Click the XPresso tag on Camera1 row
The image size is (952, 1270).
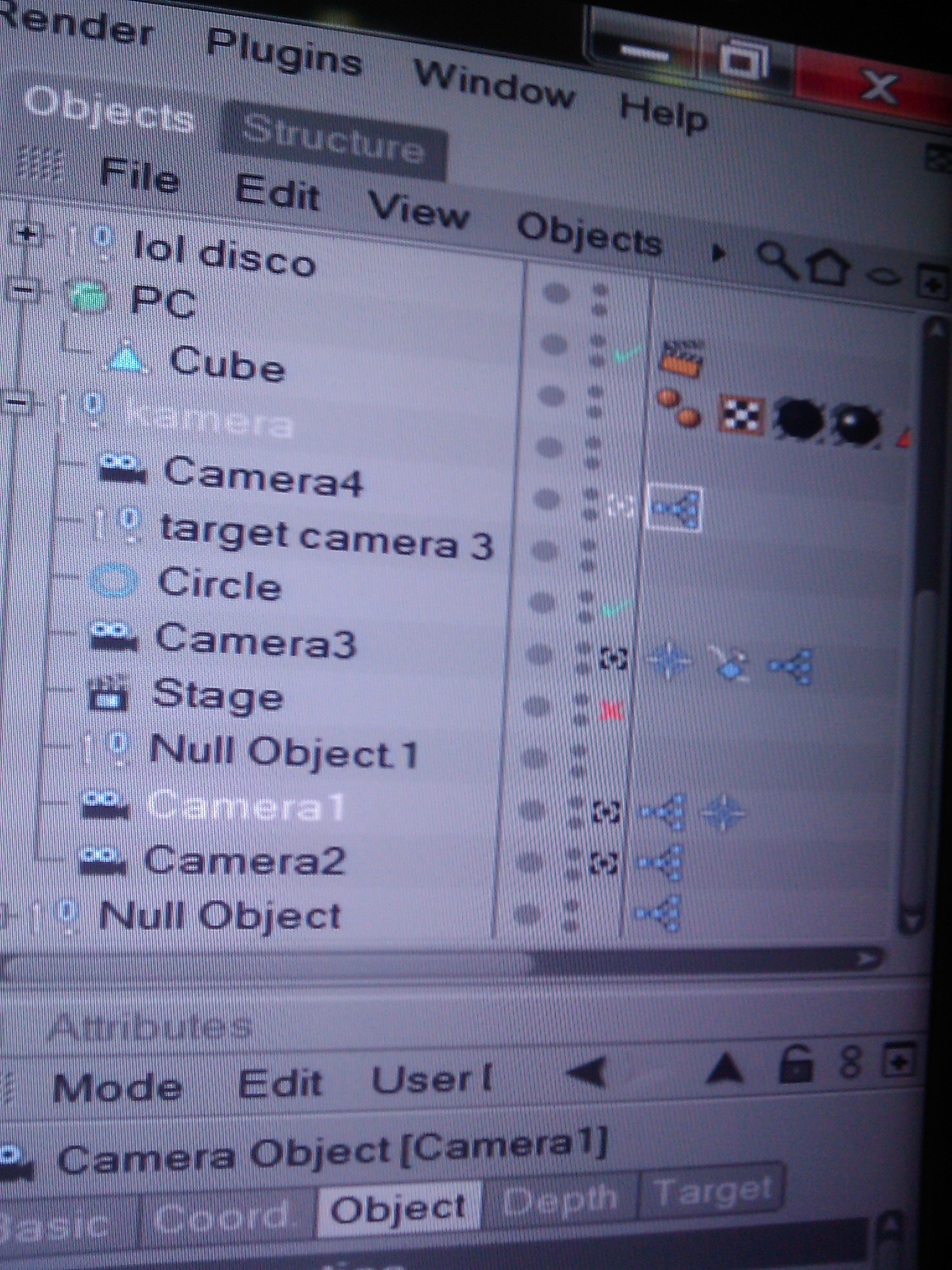(x=662, y=812)
